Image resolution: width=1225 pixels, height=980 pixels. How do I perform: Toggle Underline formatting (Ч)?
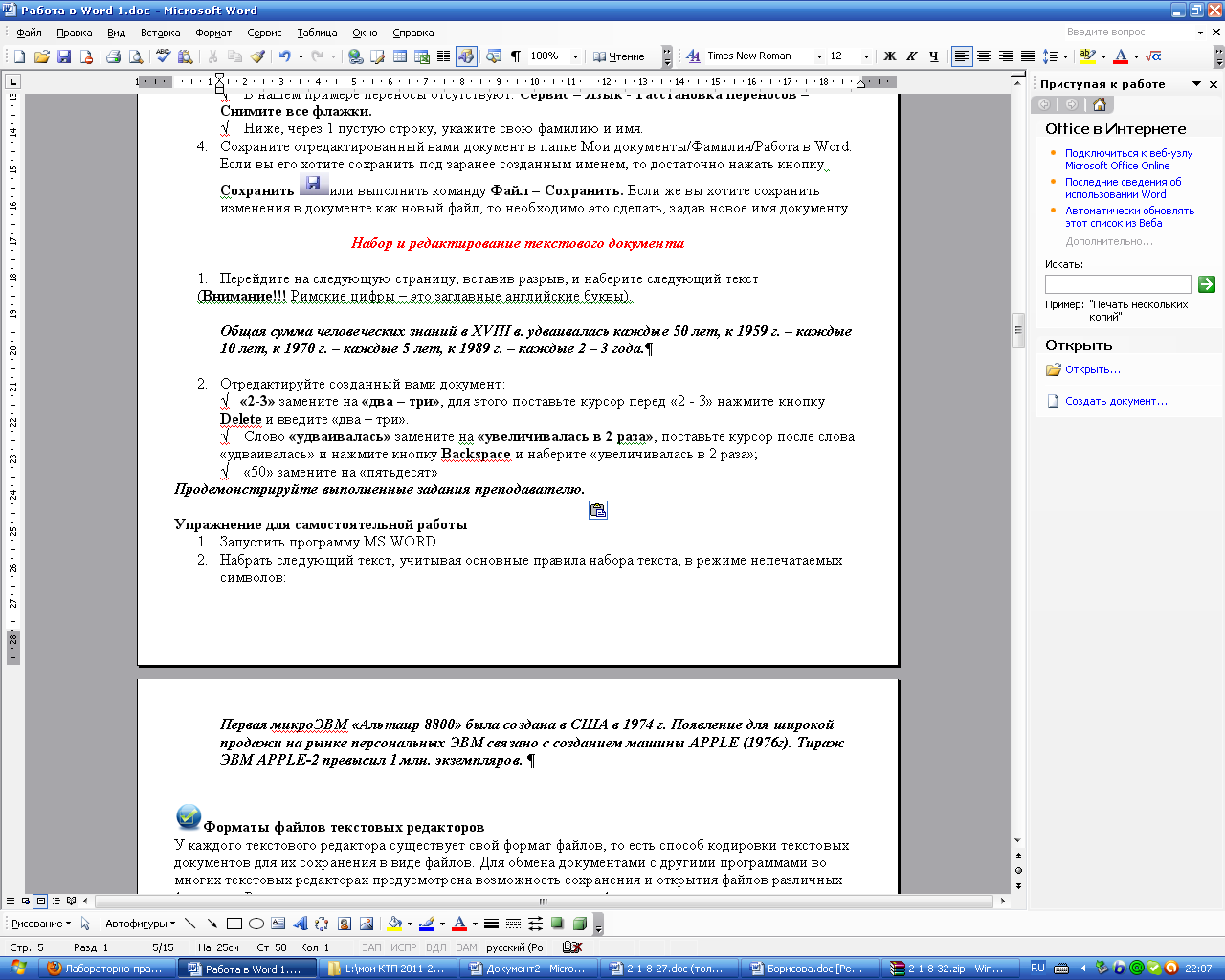933,56
